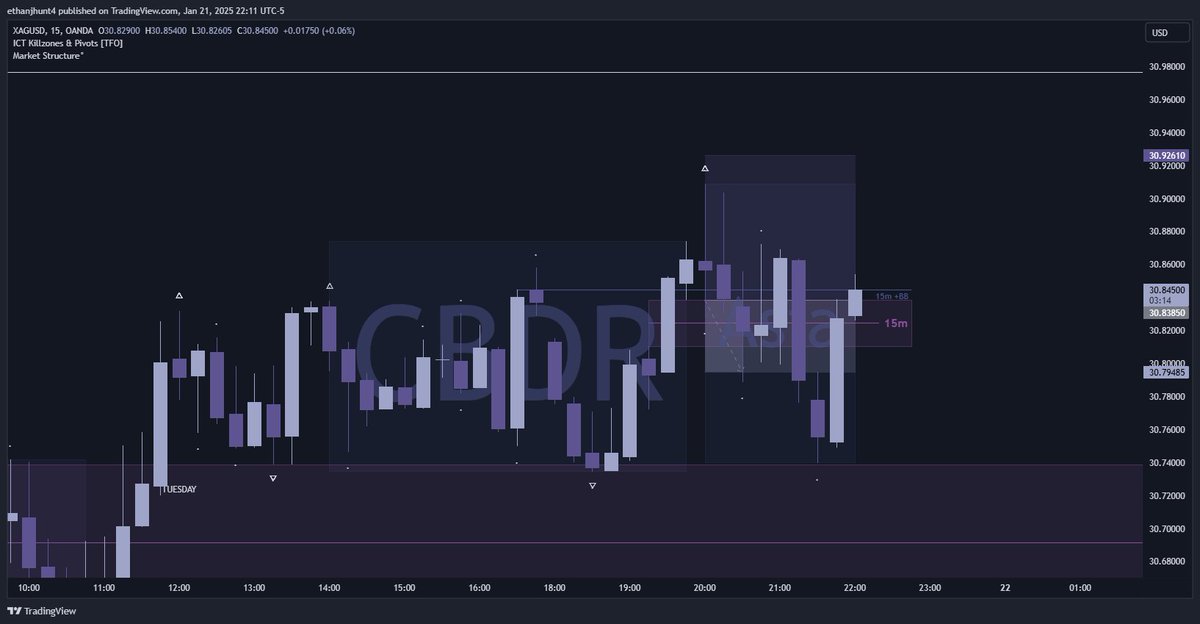The image size is (1200, 624).
Task: Click the 30.86000 price axis value
Action: coord(1167,265)
